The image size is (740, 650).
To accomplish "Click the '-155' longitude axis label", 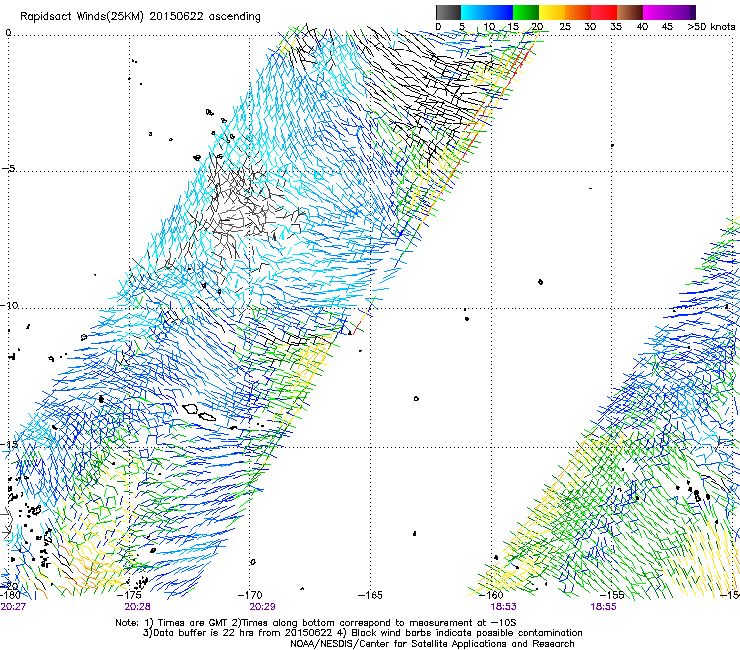I will pos(612,595).
